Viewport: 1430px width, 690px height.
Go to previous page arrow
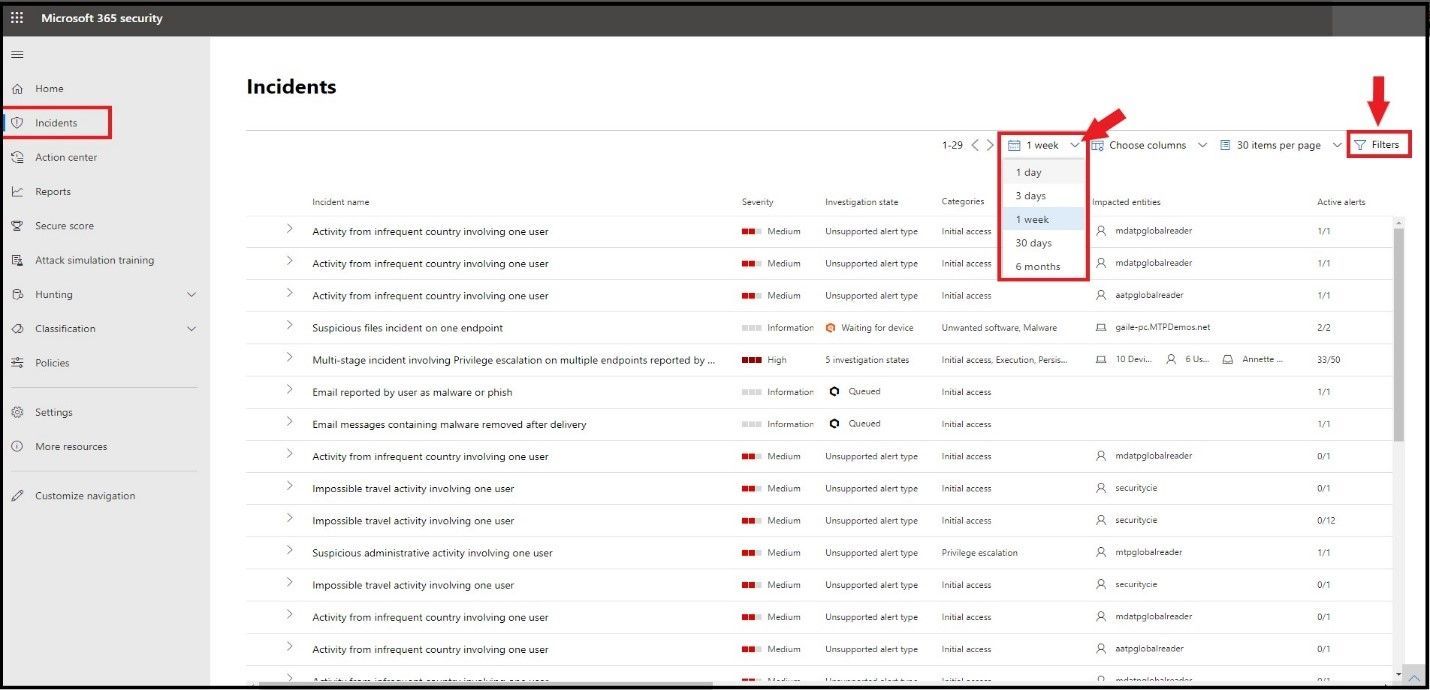point(976,145)
